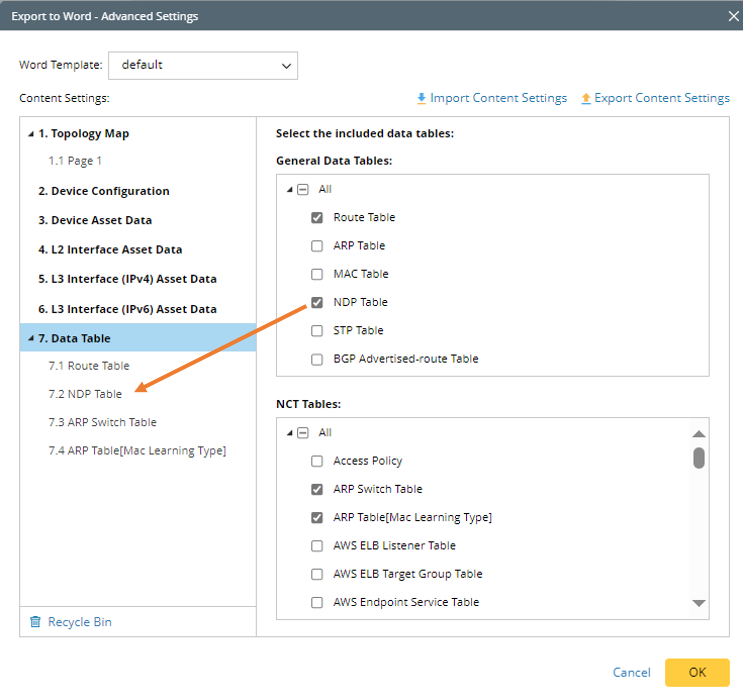
Task: Click the NCT Tables scrollbar thumb
Action: pos(699,457)
